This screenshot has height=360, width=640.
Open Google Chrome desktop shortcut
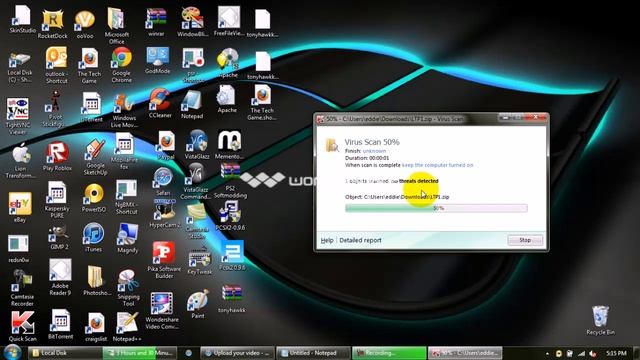click(122, 65)
